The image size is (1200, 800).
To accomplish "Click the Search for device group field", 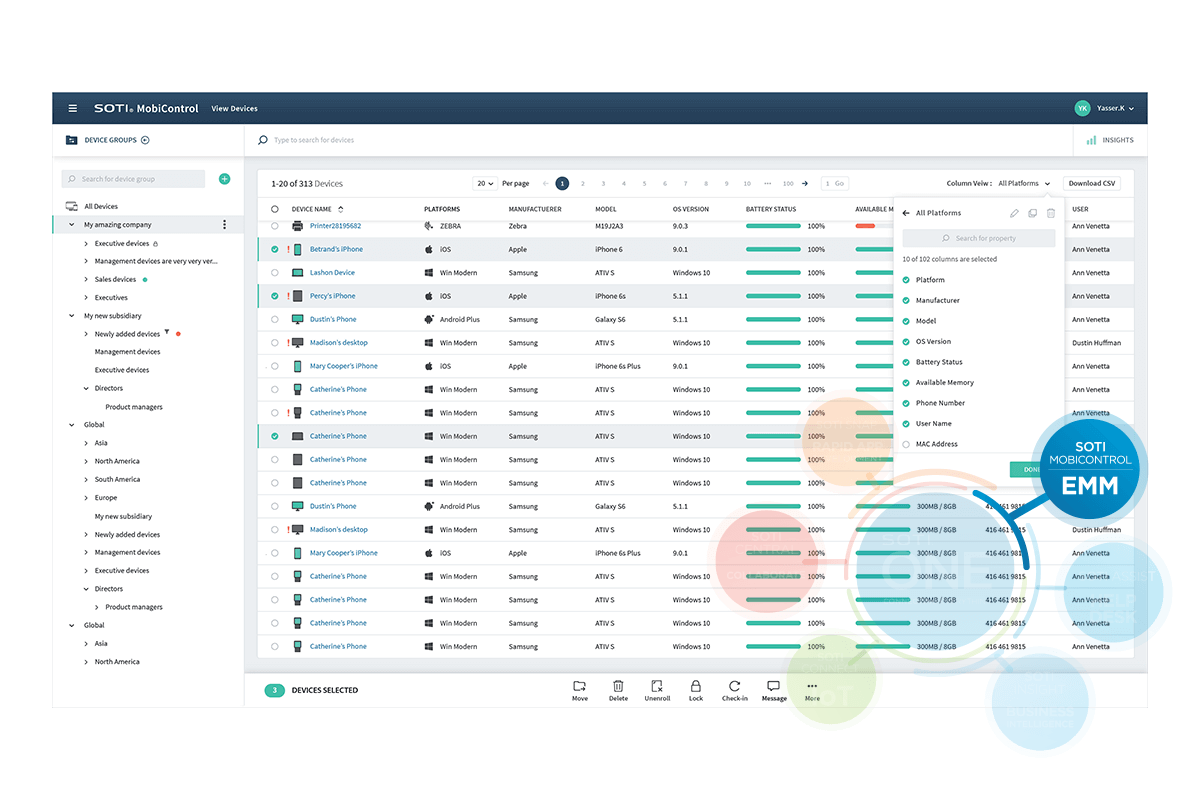I will [133, 179].
